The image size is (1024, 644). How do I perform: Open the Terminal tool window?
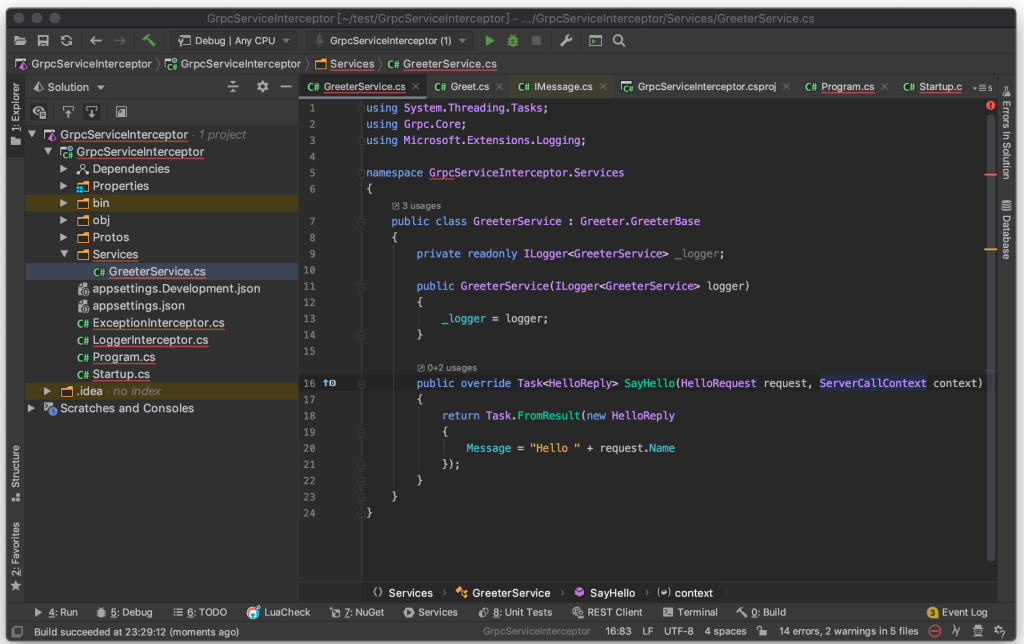pos(690,612)
